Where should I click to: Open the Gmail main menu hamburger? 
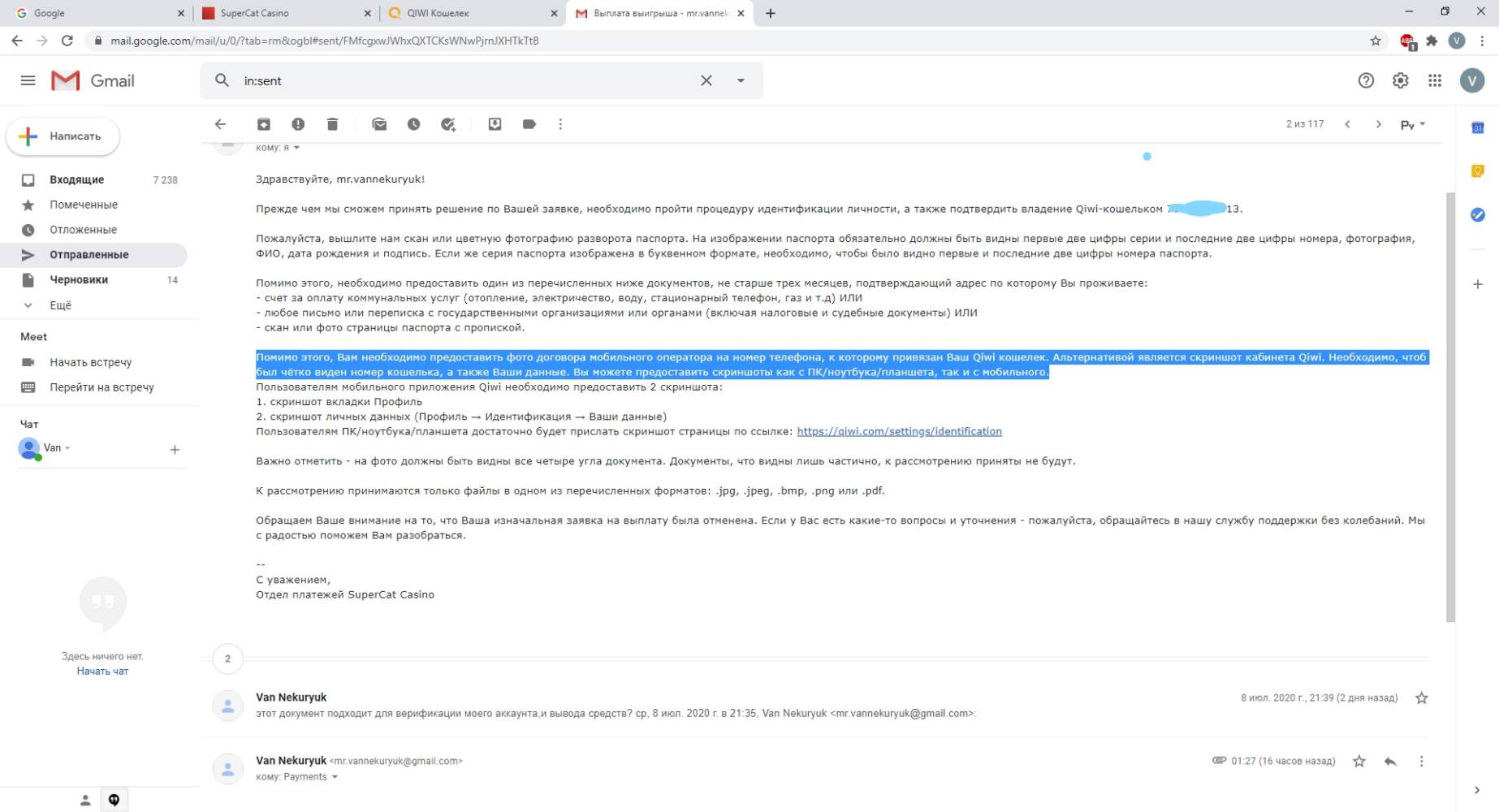[x=28, y=80]
